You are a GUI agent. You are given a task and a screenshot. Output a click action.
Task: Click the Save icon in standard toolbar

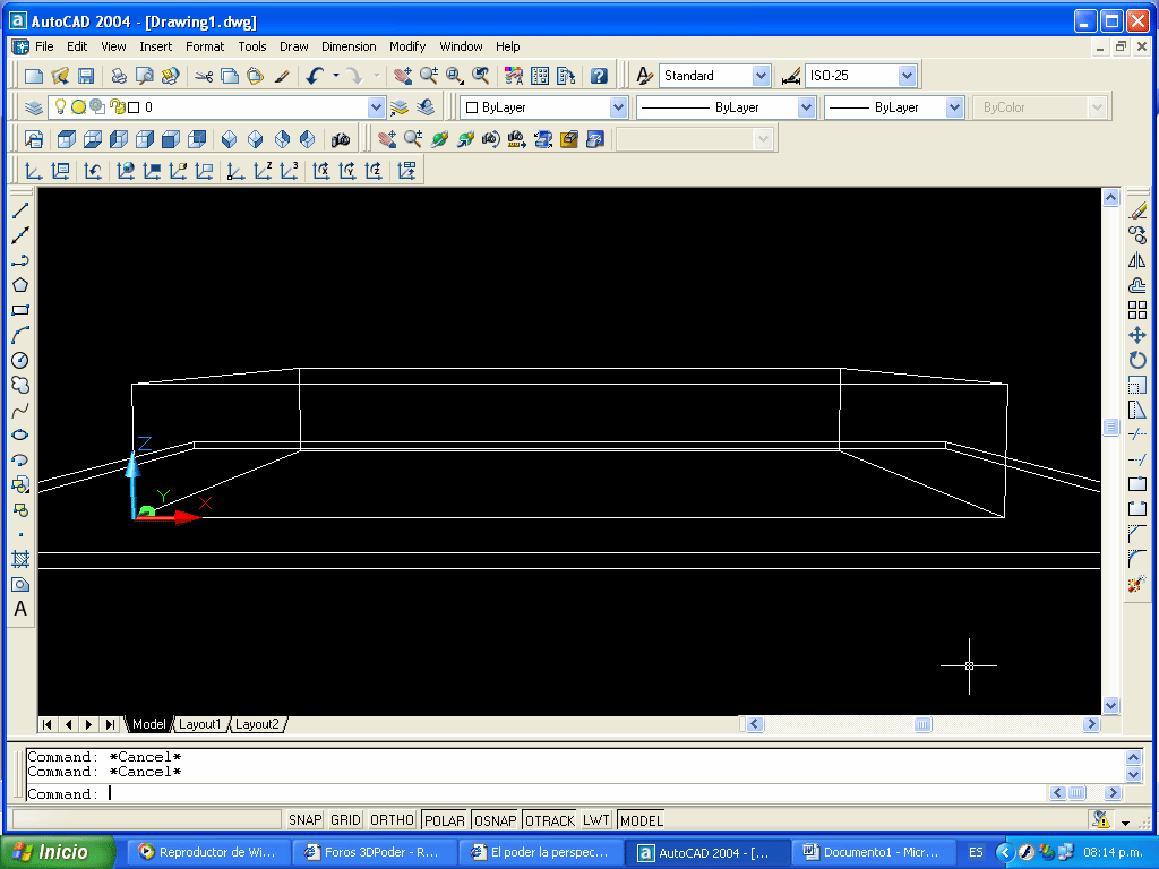[x=86, y=75]
